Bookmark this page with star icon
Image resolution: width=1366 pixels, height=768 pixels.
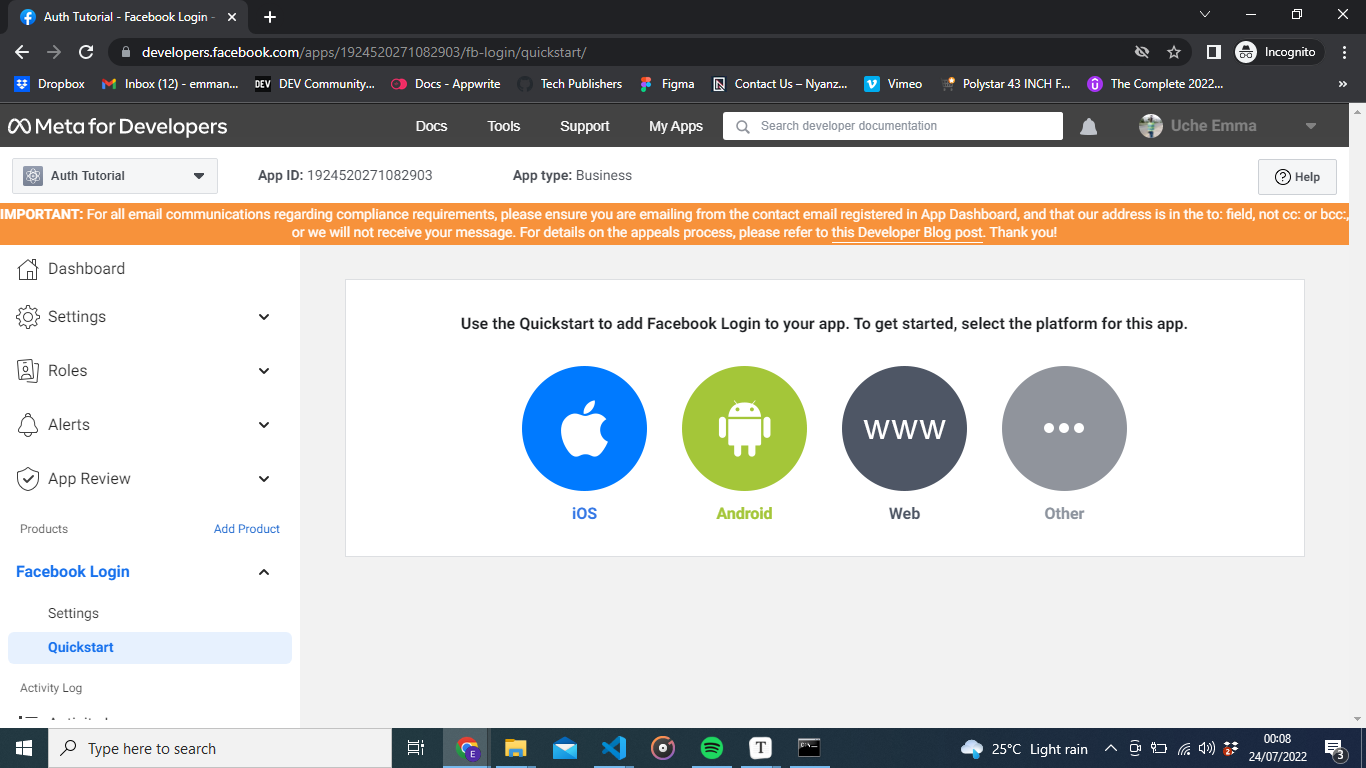[1174, 52]
